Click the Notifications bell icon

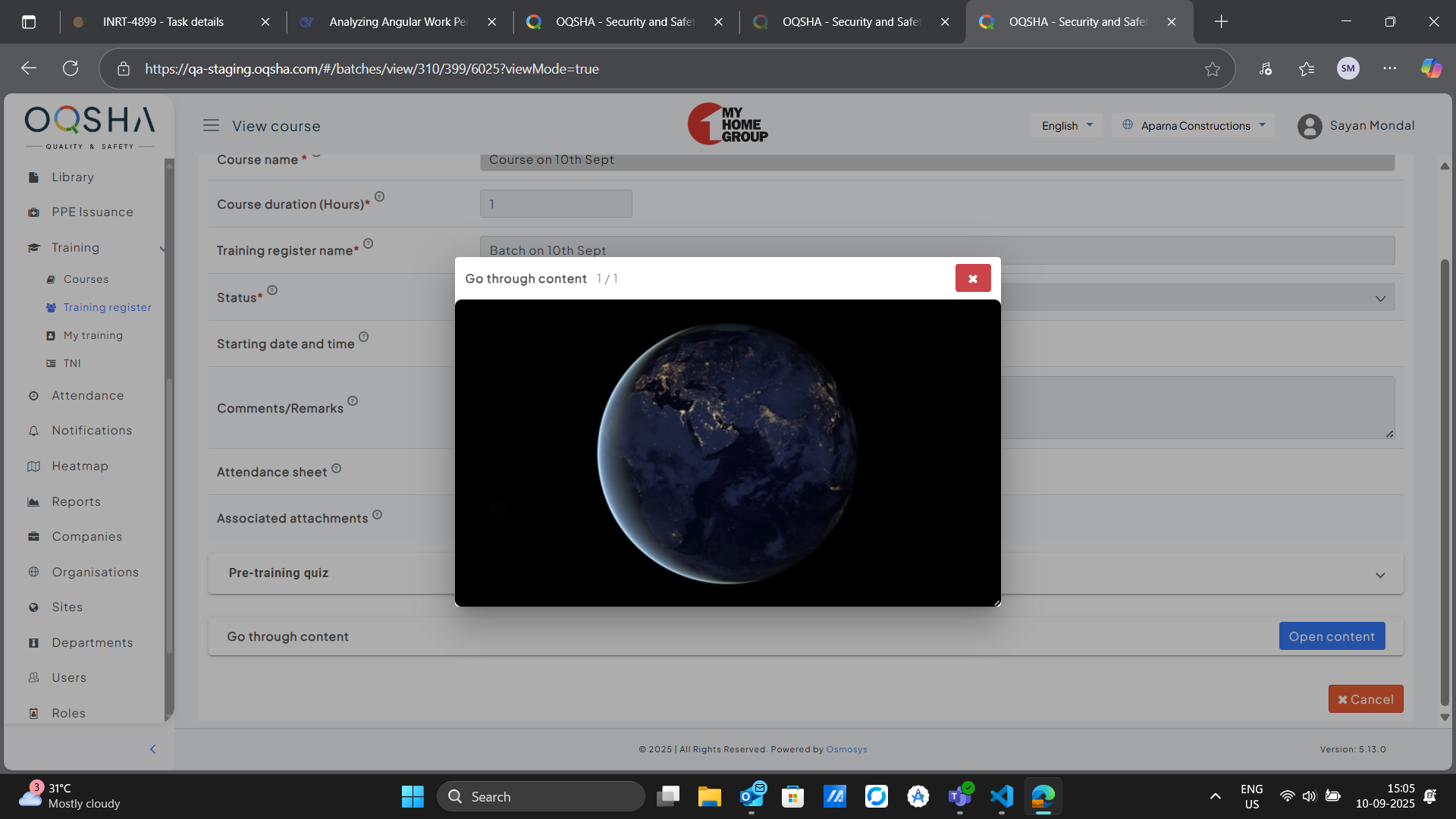pos(33,431)
